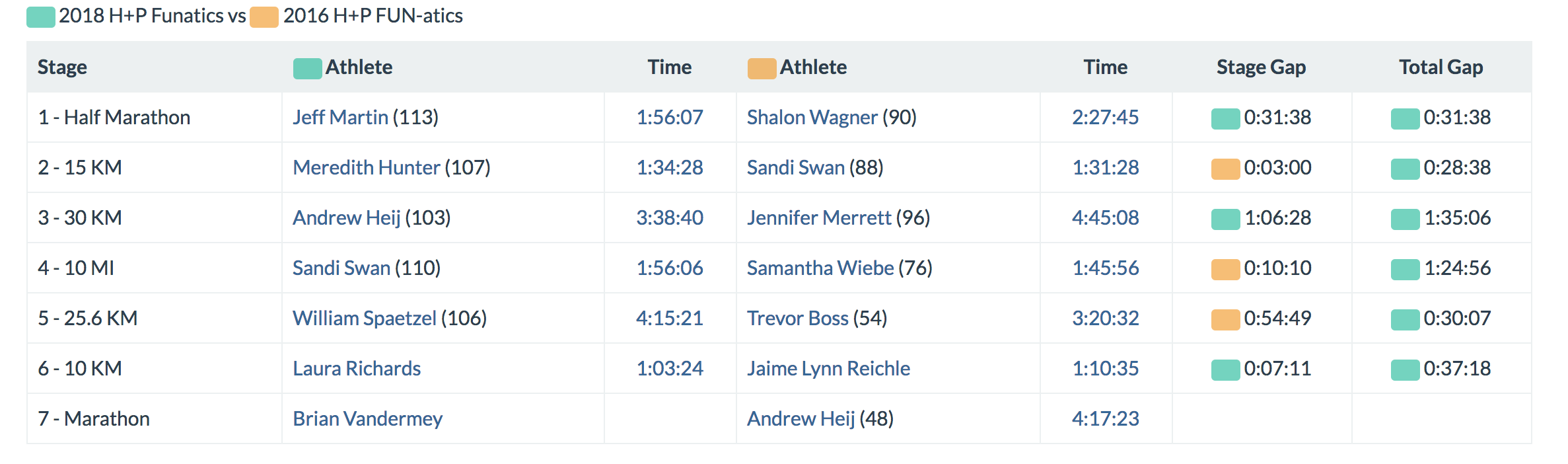Open the Shalon Wagner athlete link

point(812,118)
